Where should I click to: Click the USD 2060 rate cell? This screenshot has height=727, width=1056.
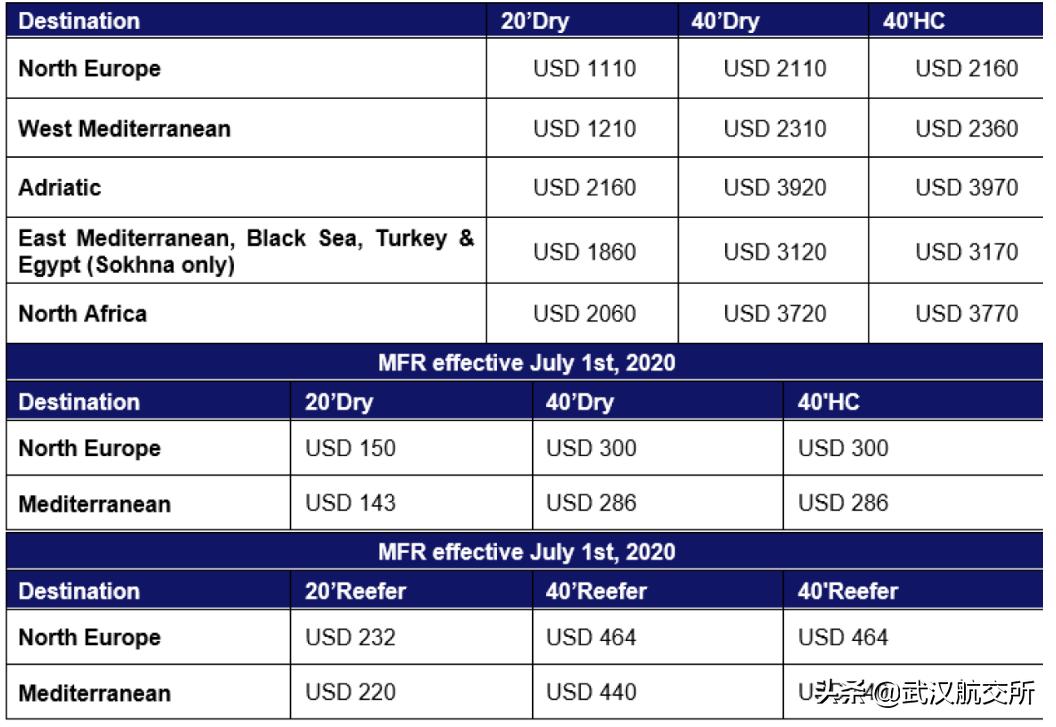[x=584, y=314]
